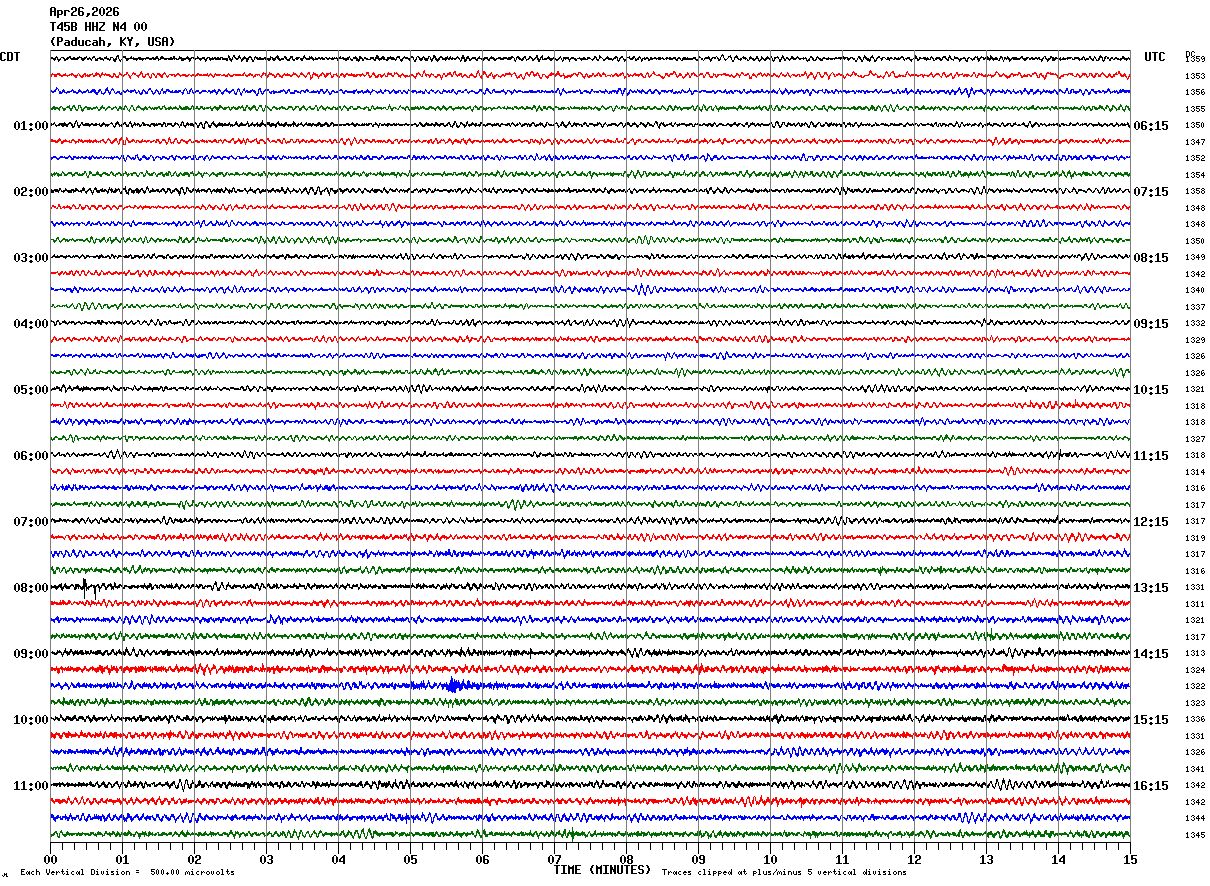Viewport: 1210px width, 886px height.
Task: Click the 10:15 UTC time label
Action: coord(1150,390)
